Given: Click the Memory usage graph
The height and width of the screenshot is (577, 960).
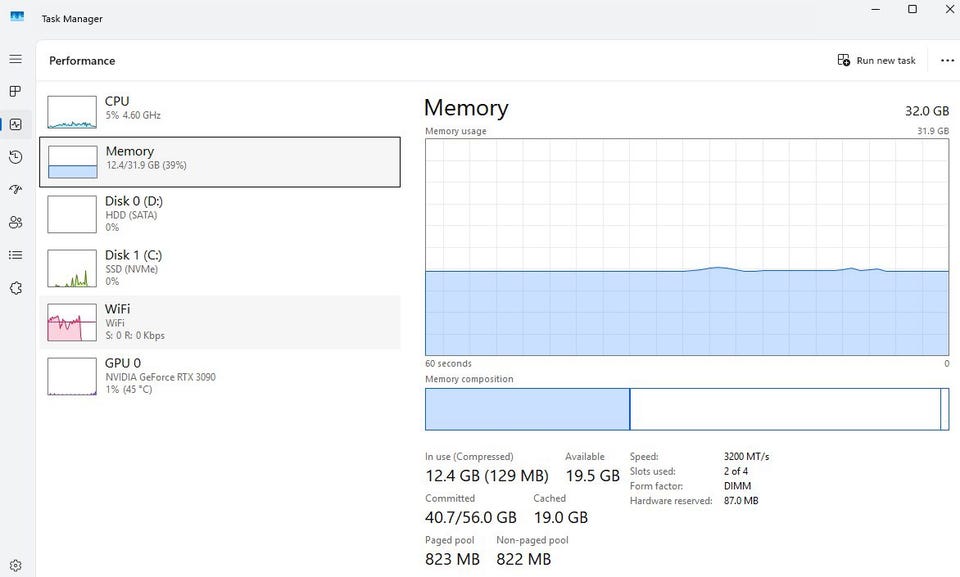Looking at the screenshot, I should (x=687, y=247).
